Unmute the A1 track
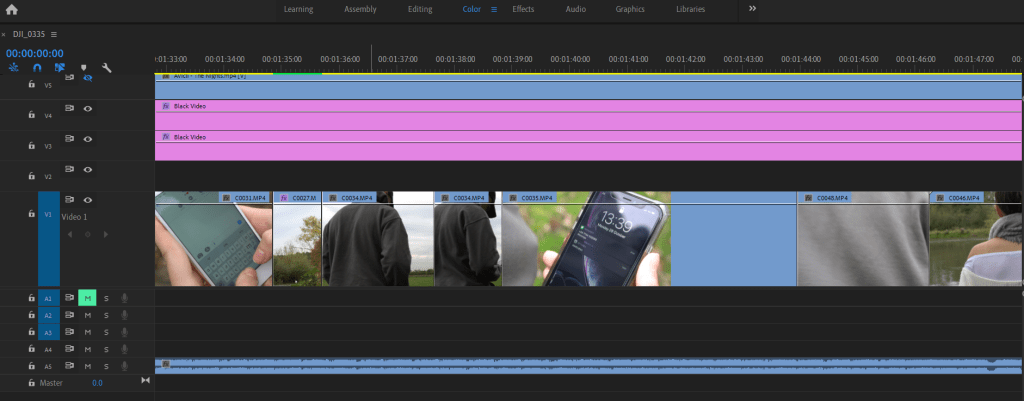This screenshot has width=1024, height=401. tap(87, 298)
